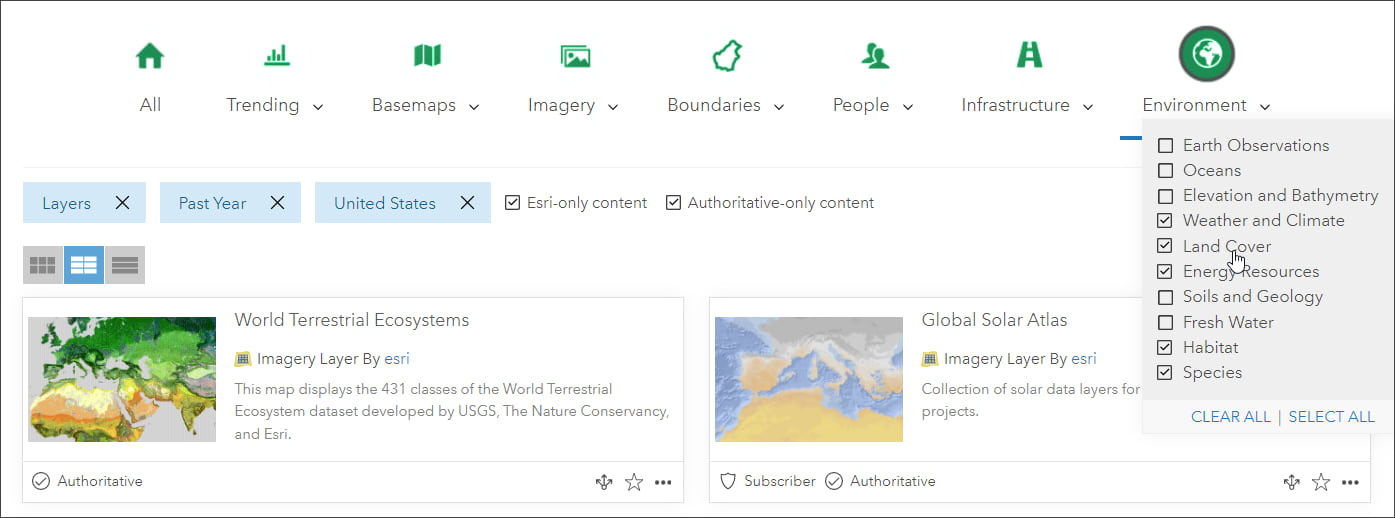1395x518 pixels.
Task: Click the All home icon
Action: [150, 55]
